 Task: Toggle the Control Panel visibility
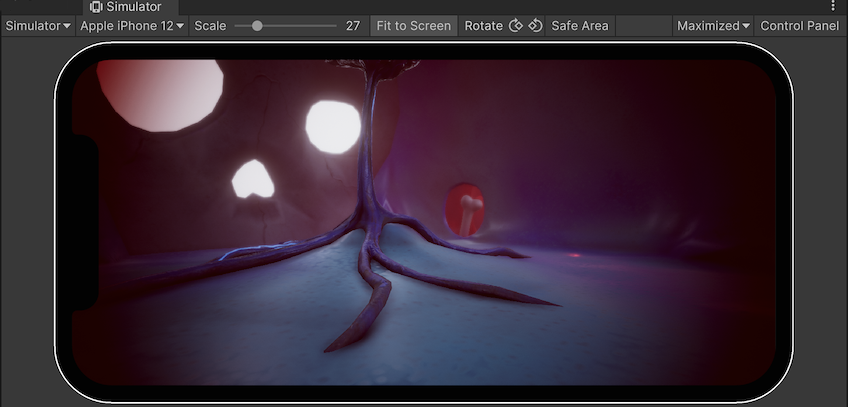tap(799, 26)
